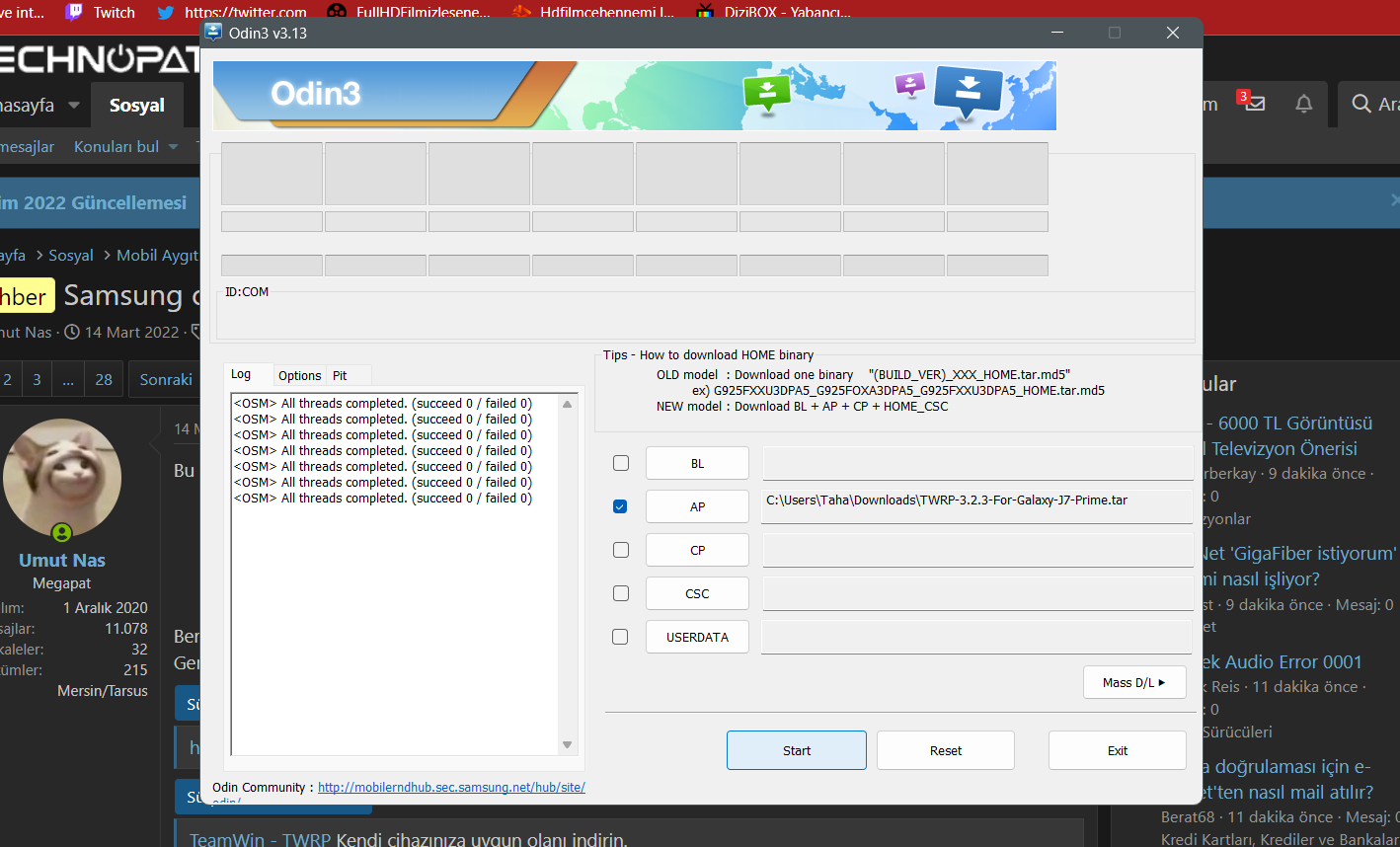1400x847 pixels.
Task: Open the Odin Community samsung.net link
Action: tap(451, 787)
